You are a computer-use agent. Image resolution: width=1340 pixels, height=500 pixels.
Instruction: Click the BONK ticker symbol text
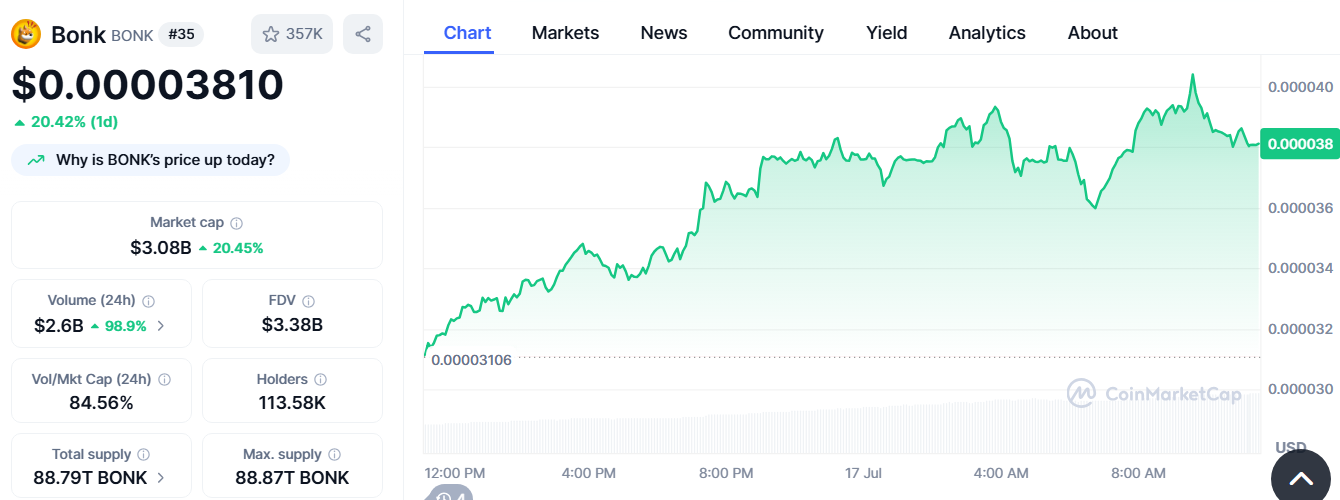(x=132, y=36)
